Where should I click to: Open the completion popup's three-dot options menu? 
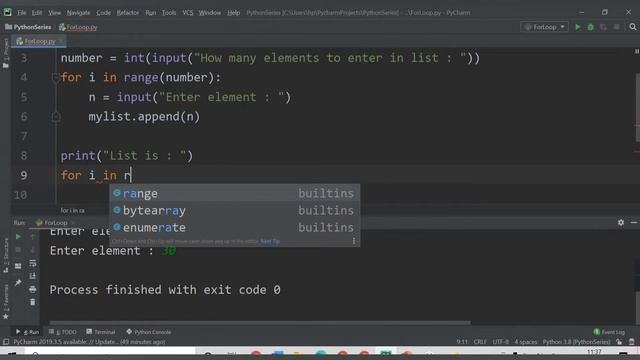pyautogui.click(x=354, y=241)
